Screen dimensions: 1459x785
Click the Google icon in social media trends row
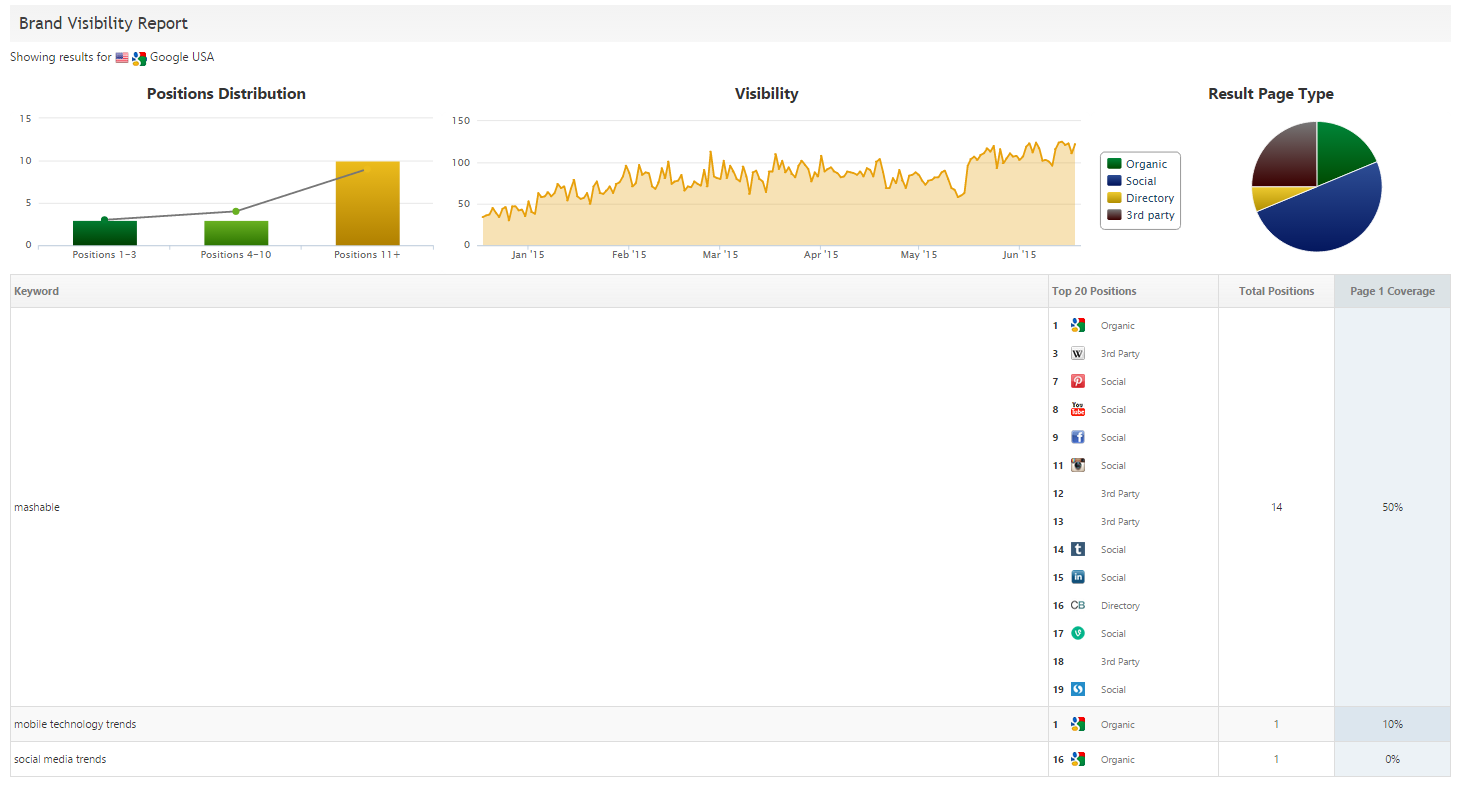pos(1077,760)
